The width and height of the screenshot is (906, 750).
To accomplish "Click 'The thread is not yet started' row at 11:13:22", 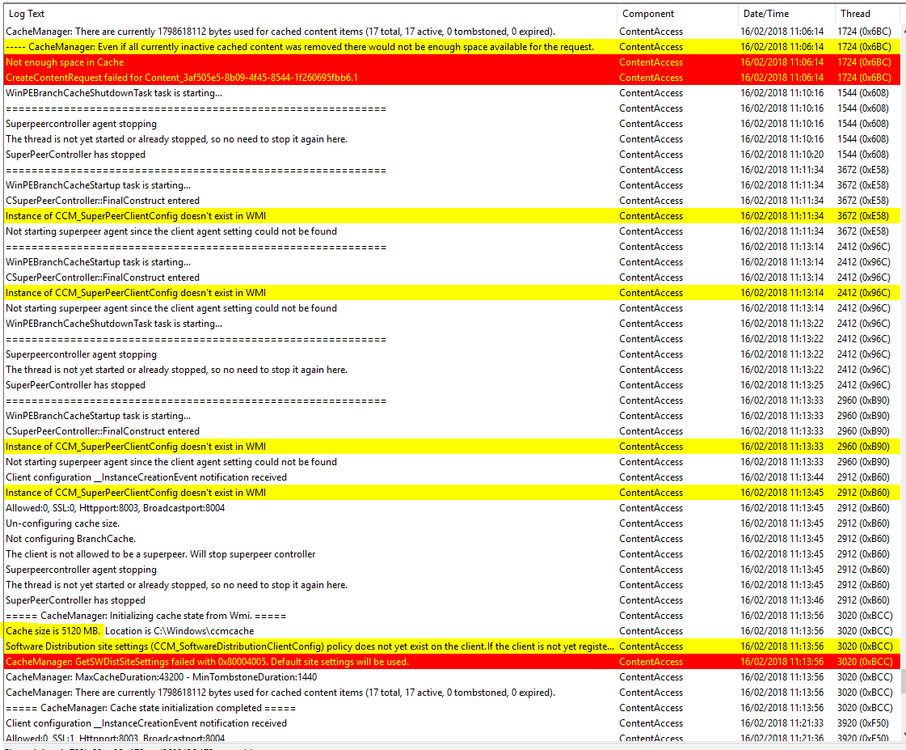I will click(x=452, y=370).
